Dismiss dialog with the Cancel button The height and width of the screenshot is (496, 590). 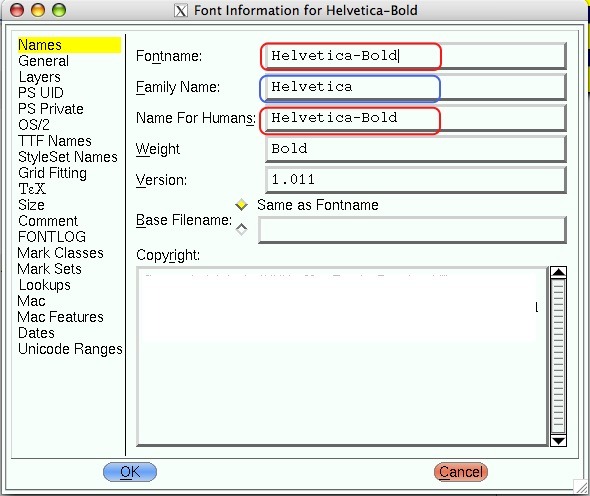pyautogui.click(x=461, y=472)
